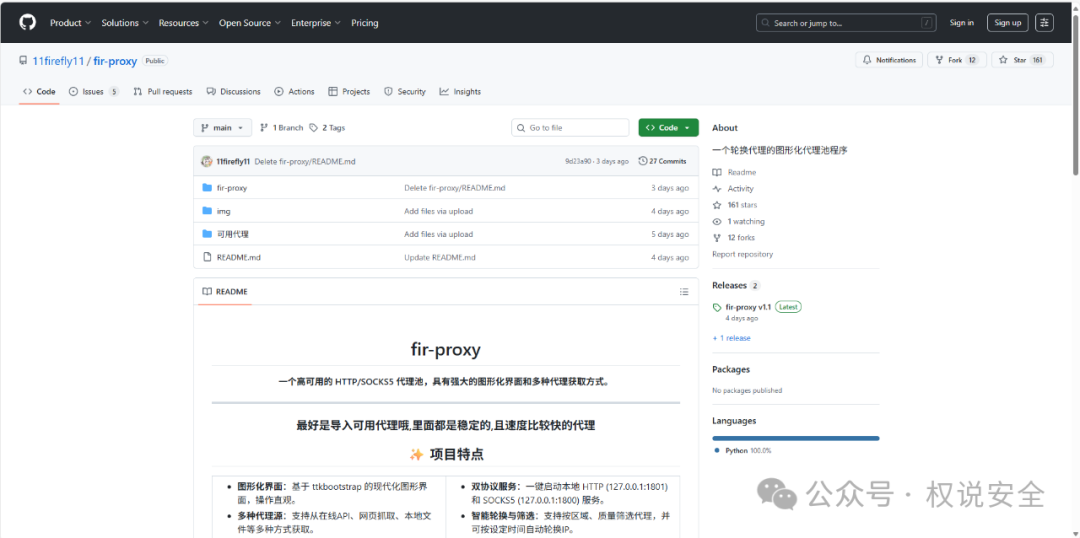The height and width of the screenshot is (538, 1080).
Task: Fork the repository with the Fork button
Action: (x=957, y=61)
